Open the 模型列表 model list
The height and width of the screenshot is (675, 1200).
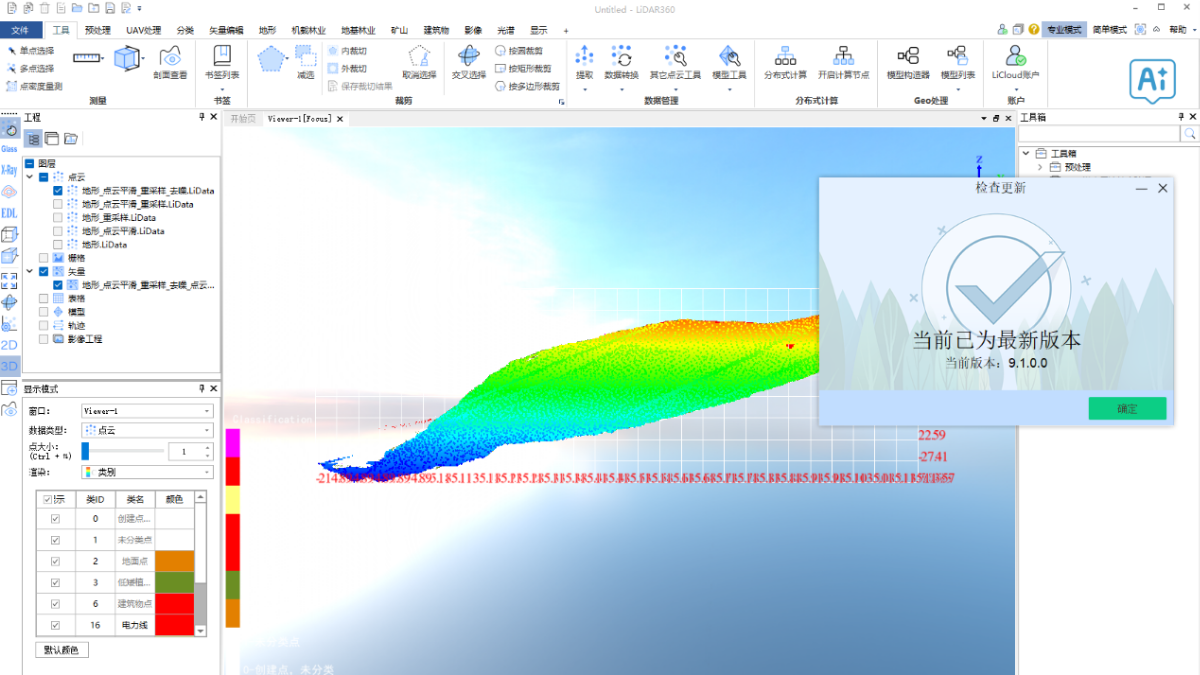(x=958, y=62)
